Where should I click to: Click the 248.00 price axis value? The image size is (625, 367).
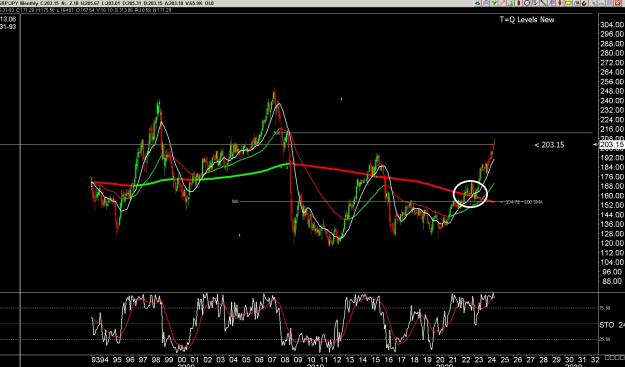click(x=612, y=91)
